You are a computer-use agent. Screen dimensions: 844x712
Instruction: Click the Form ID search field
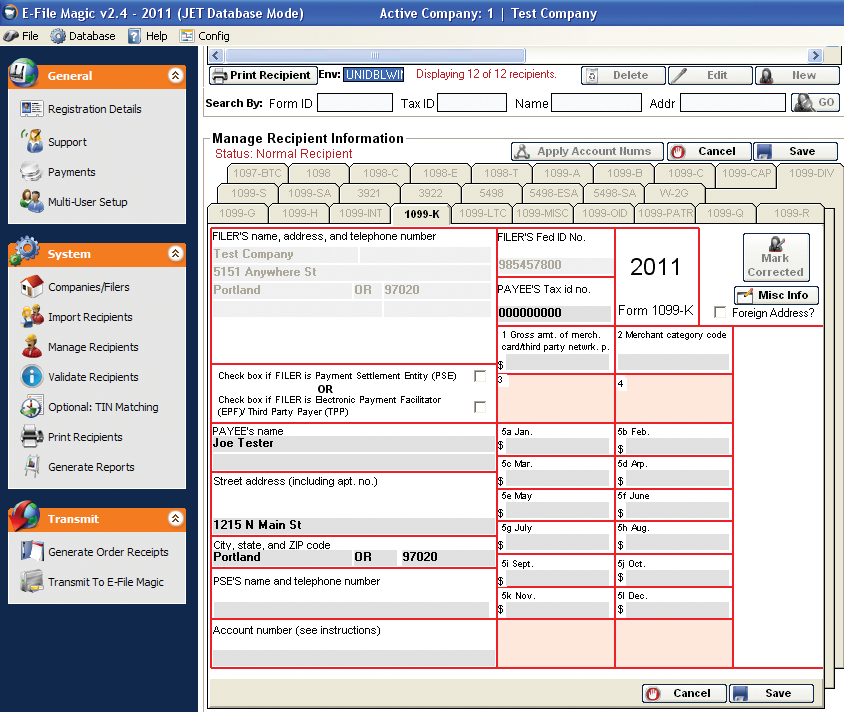[x=355, y=103]
